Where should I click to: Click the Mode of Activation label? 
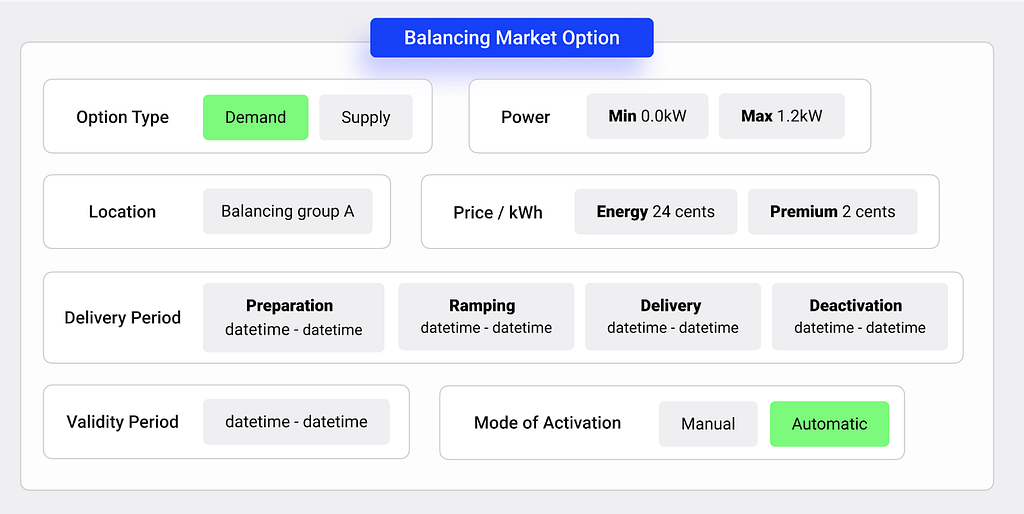point(547,423)
